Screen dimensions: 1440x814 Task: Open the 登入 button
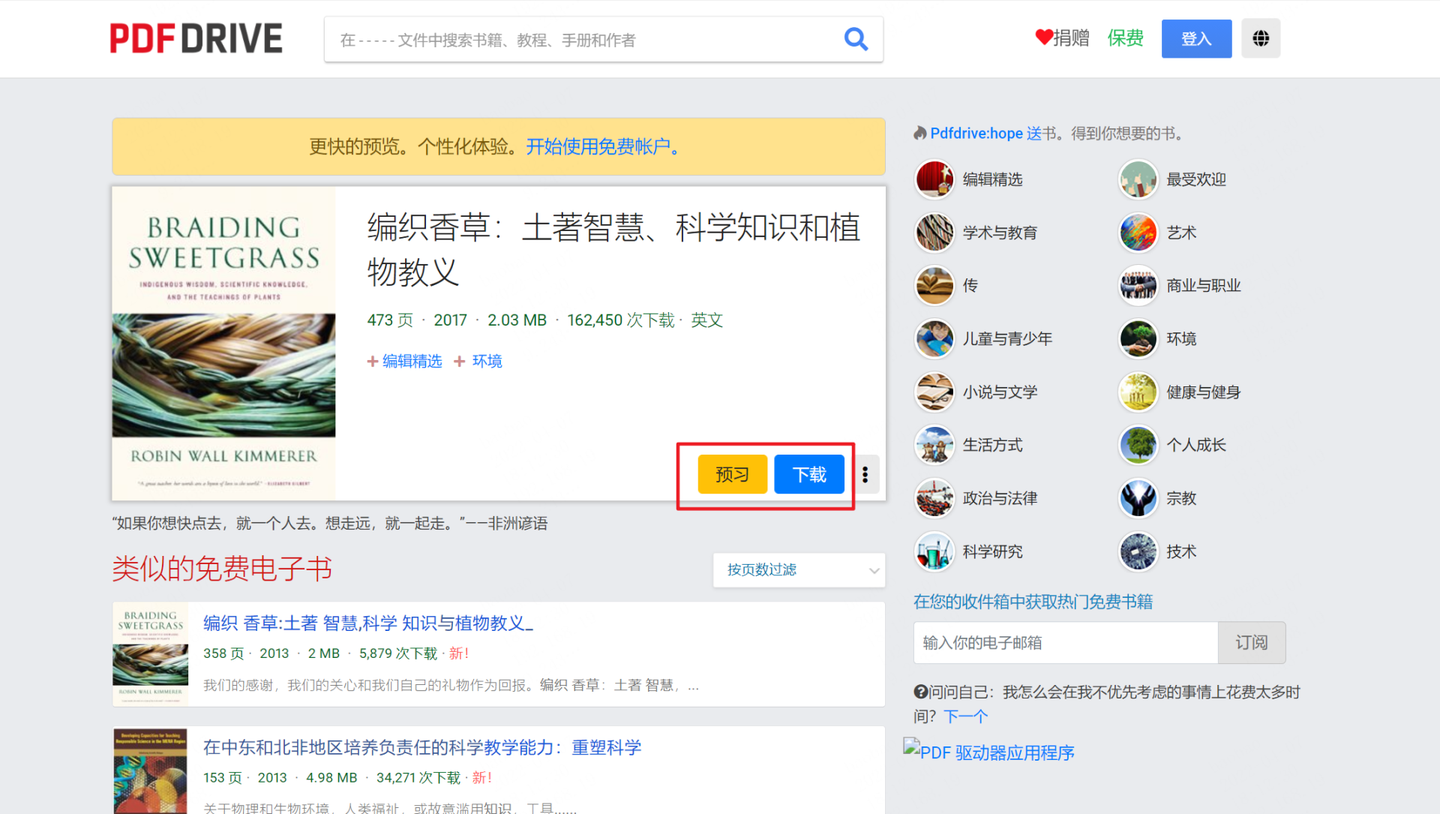tap(1196, 37)
